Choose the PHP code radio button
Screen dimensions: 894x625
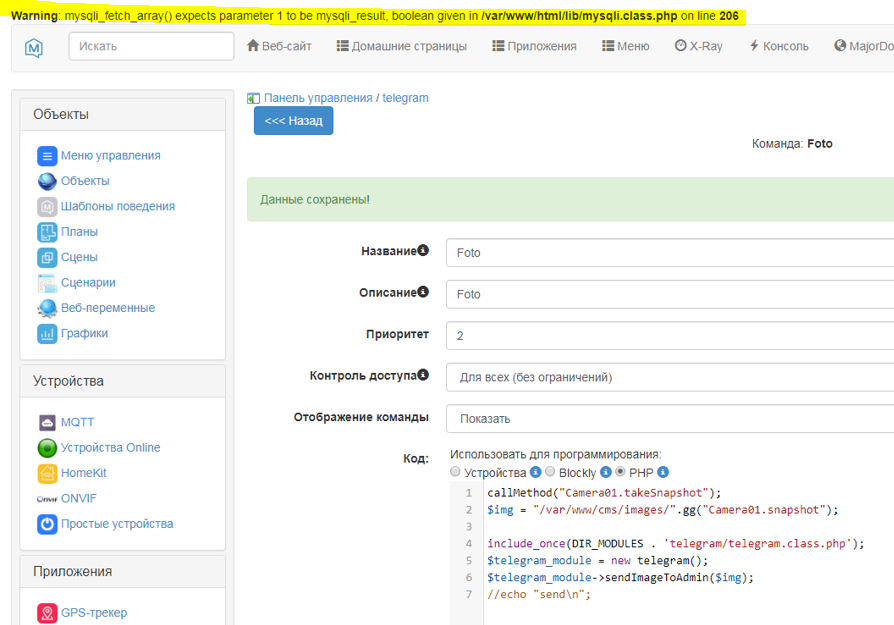[620, 472]
